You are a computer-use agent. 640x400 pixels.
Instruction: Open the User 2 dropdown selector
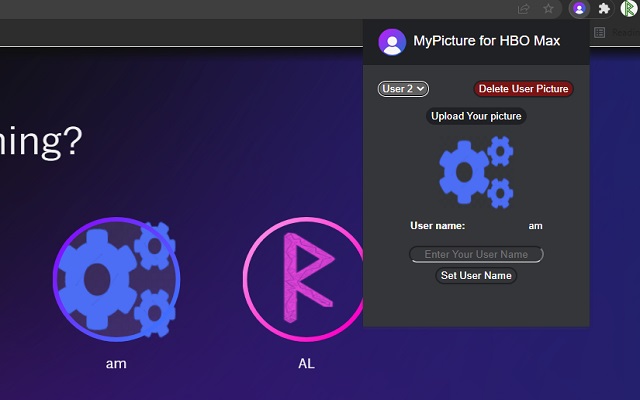click(x=403, y=89)
